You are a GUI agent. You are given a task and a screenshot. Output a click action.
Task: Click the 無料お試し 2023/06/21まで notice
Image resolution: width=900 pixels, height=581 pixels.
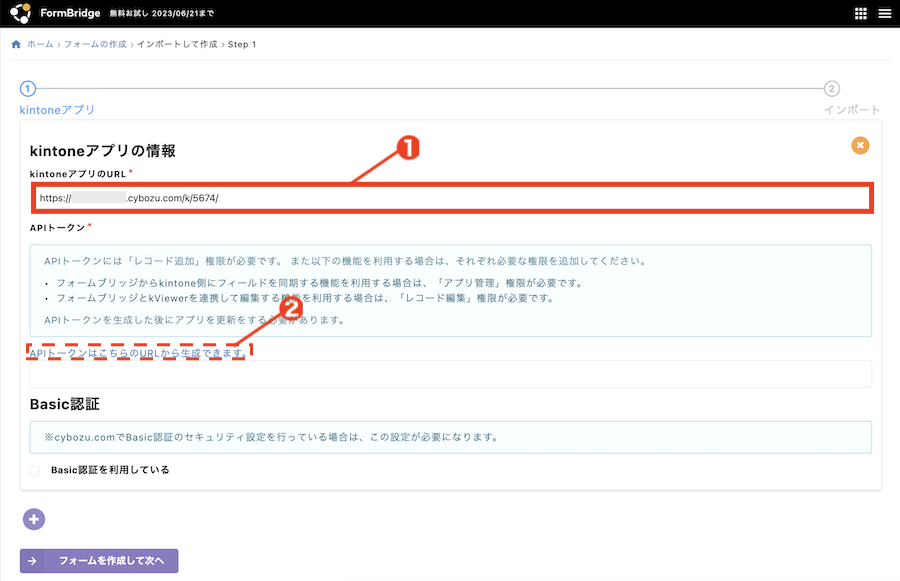(162, 13)
